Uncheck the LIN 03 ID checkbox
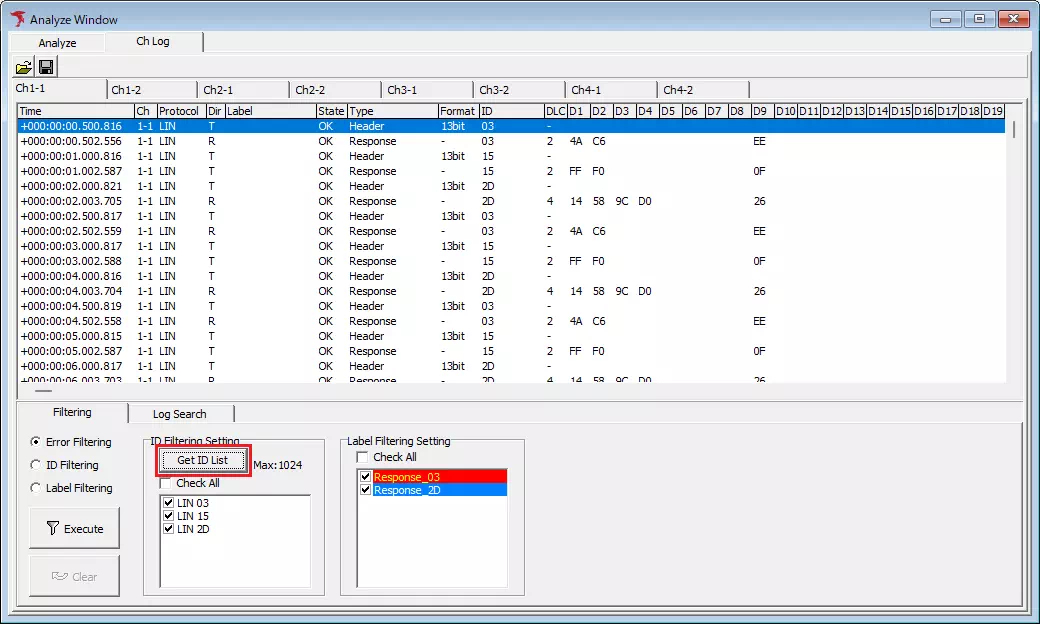 (x=169, y=503)
